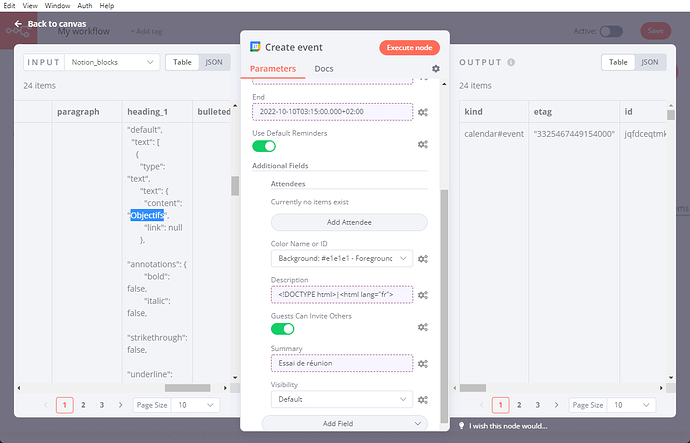
Task: Click the parameters panel vertical scrollbar
Action: pyautogui.click(x=444, y=306)
